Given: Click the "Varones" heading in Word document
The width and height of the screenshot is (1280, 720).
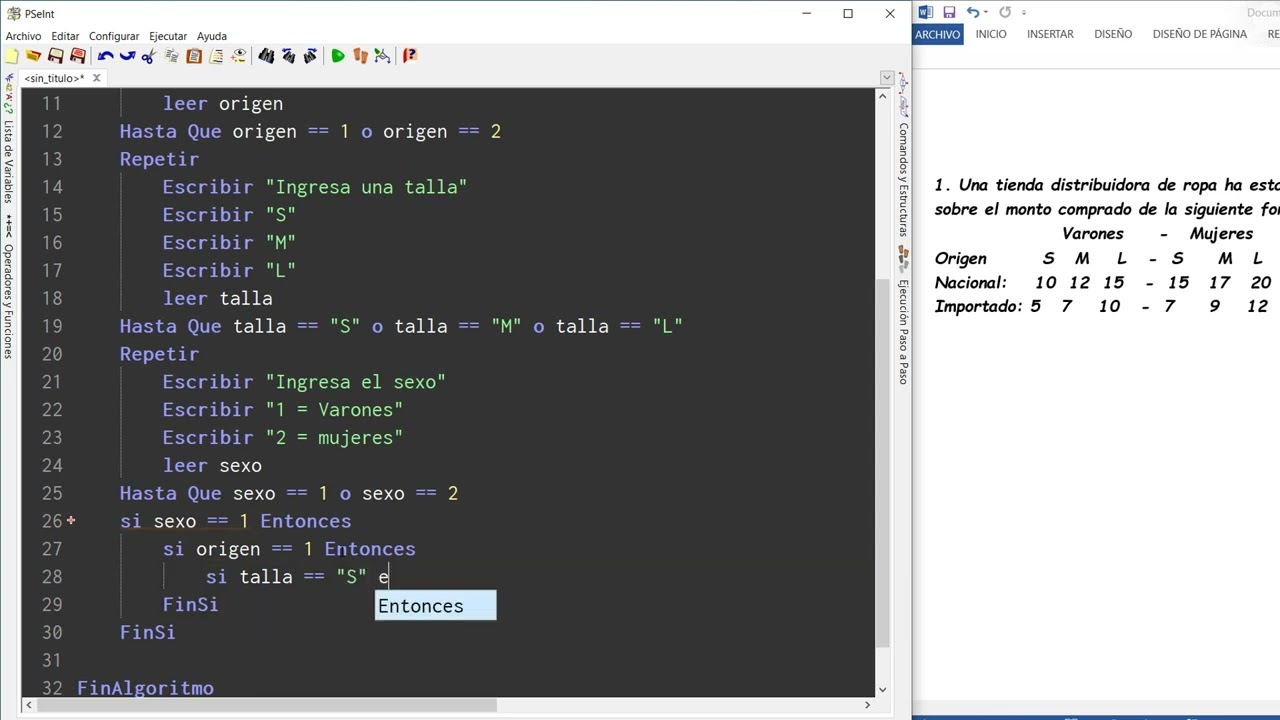Looking at the screenshot, I should click(x=1092, y=234).
